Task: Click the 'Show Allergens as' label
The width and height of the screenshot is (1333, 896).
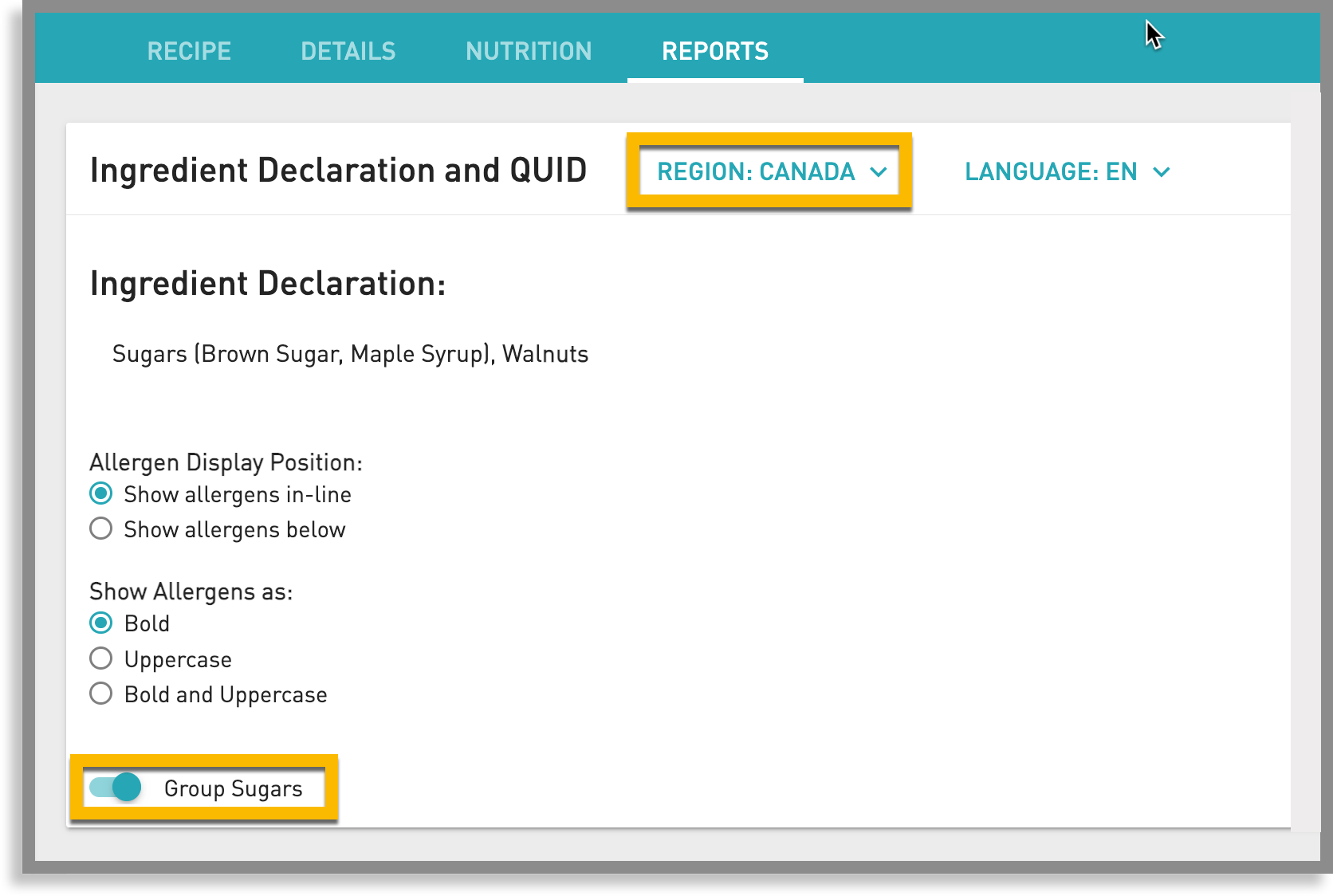Action: point(191,591)
